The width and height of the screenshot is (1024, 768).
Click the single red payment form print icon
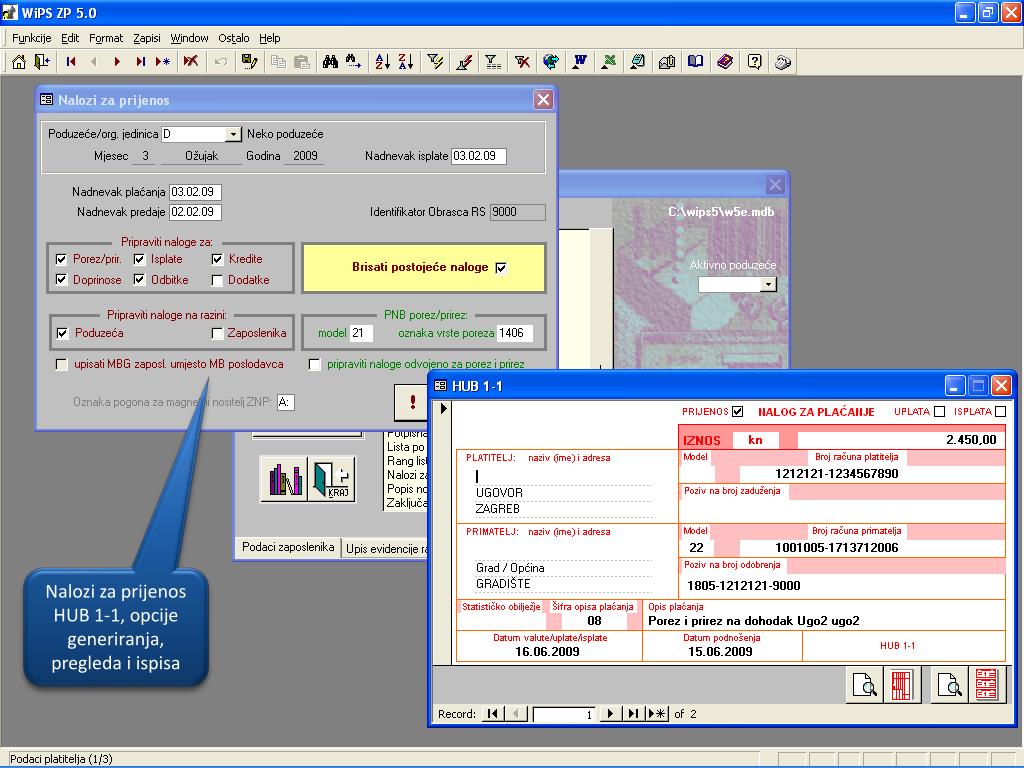pyautogui.click(x=902, y=685)
